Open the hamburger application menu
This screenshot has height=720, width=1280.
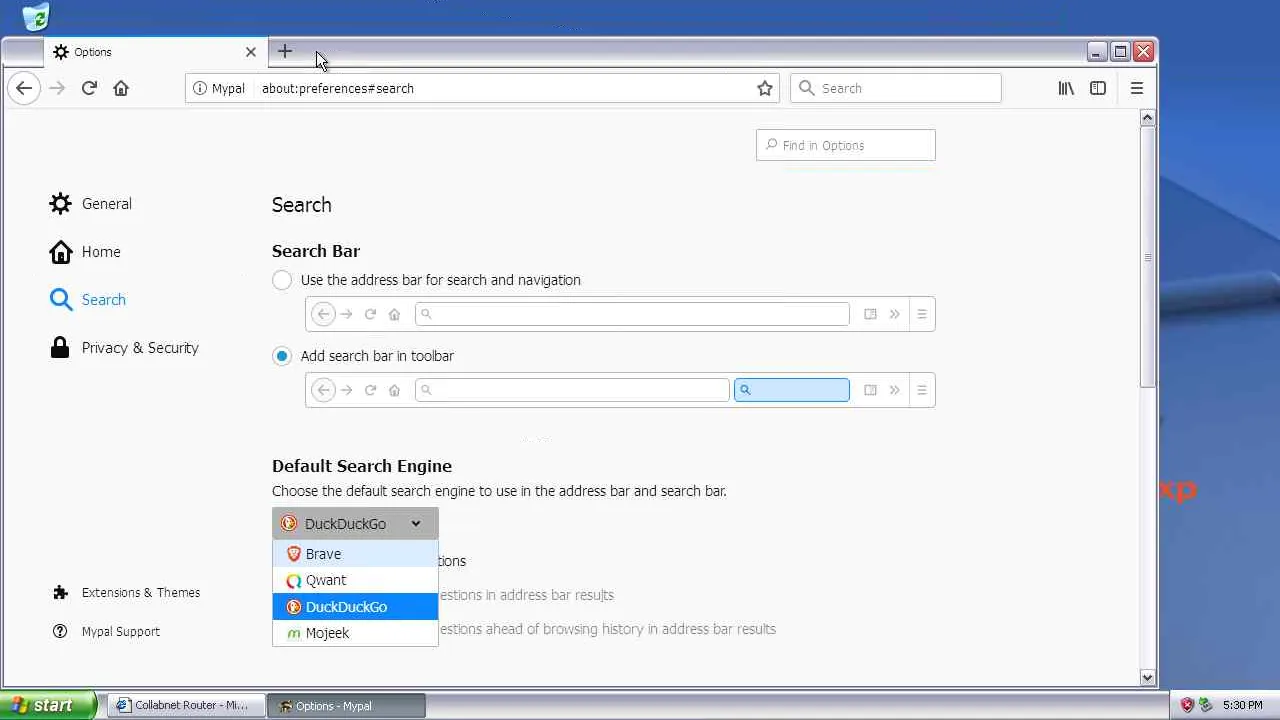[x=1137, y=88]
